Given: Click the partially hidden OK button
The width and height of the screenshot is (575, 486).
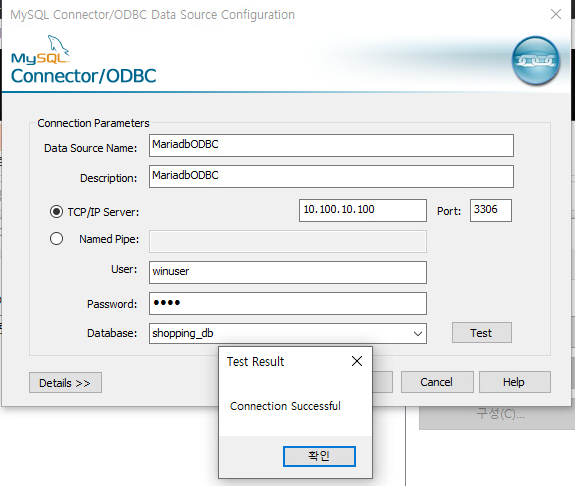Looking at the screenshot, I should (382, 382).
